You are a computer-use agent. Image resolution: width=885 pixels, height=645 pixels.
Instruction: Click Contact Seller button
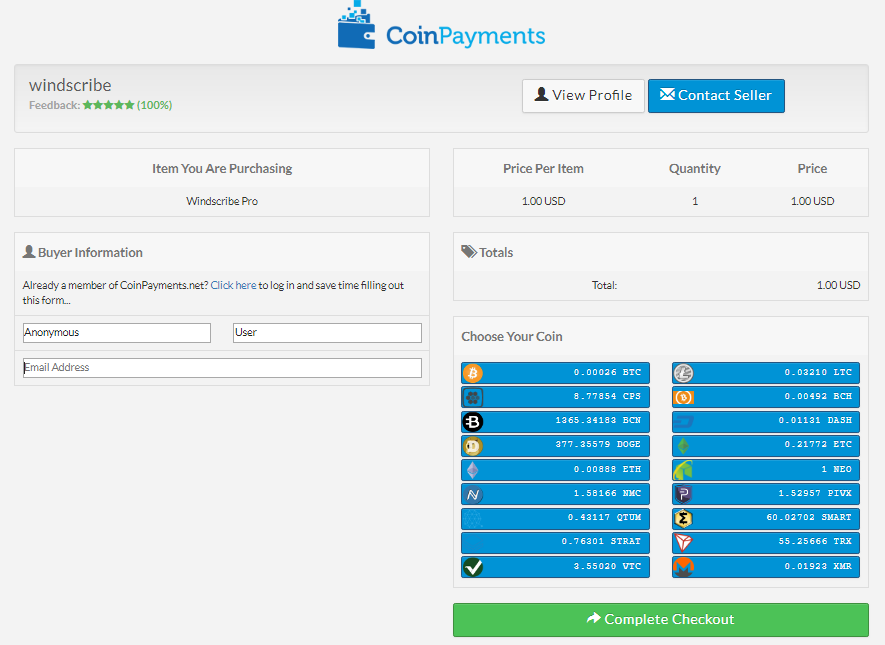click(716, 96)
